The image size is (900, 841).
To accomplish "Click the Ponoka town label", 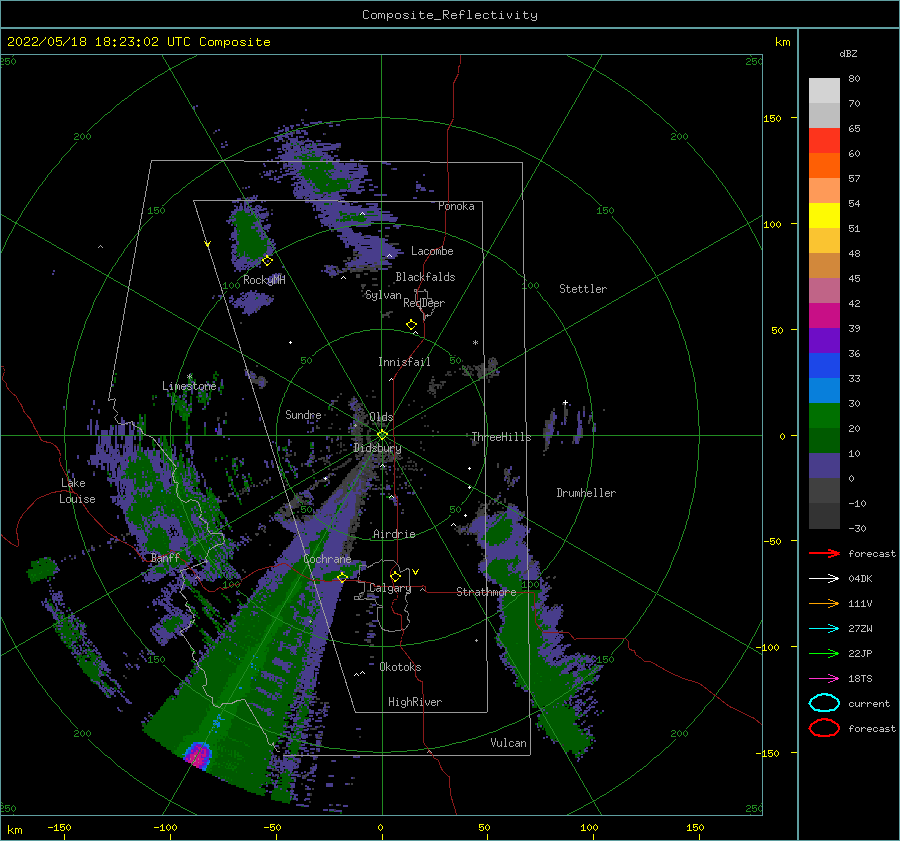I will click(456, 206).
